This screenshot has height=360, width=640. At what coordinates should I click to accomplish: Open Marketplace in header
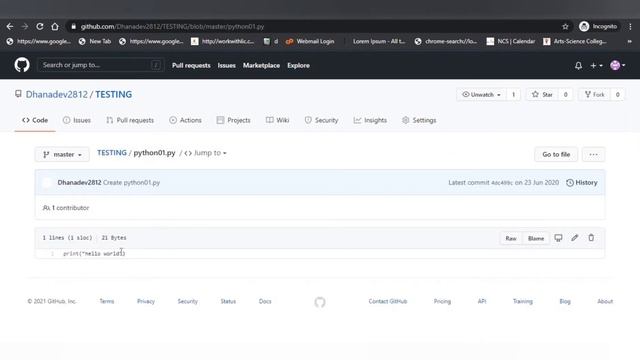click(x=261, y=65)
